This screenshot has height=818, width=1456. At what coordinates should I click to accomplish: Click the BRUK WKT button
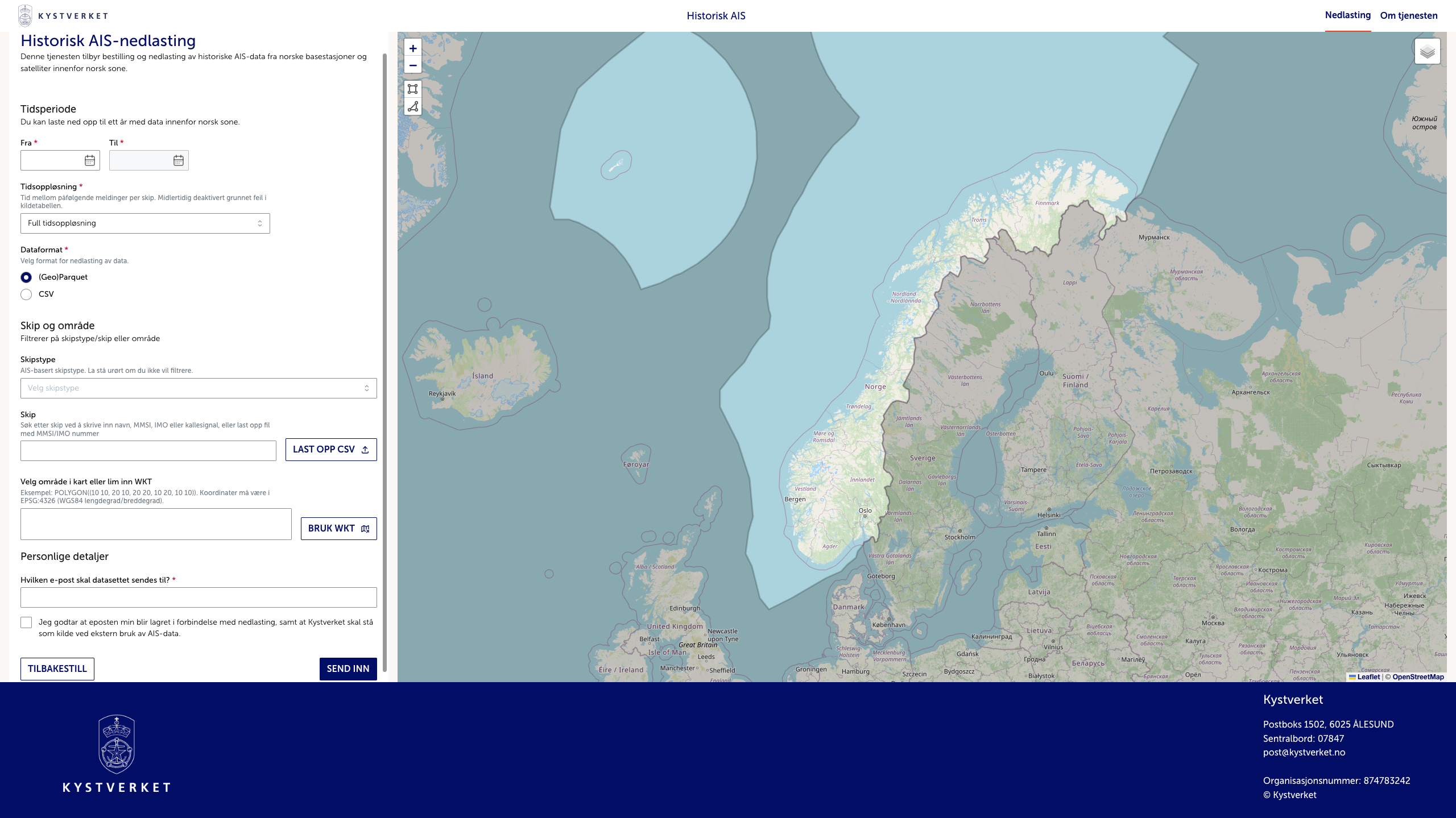(x=338, y=529)
